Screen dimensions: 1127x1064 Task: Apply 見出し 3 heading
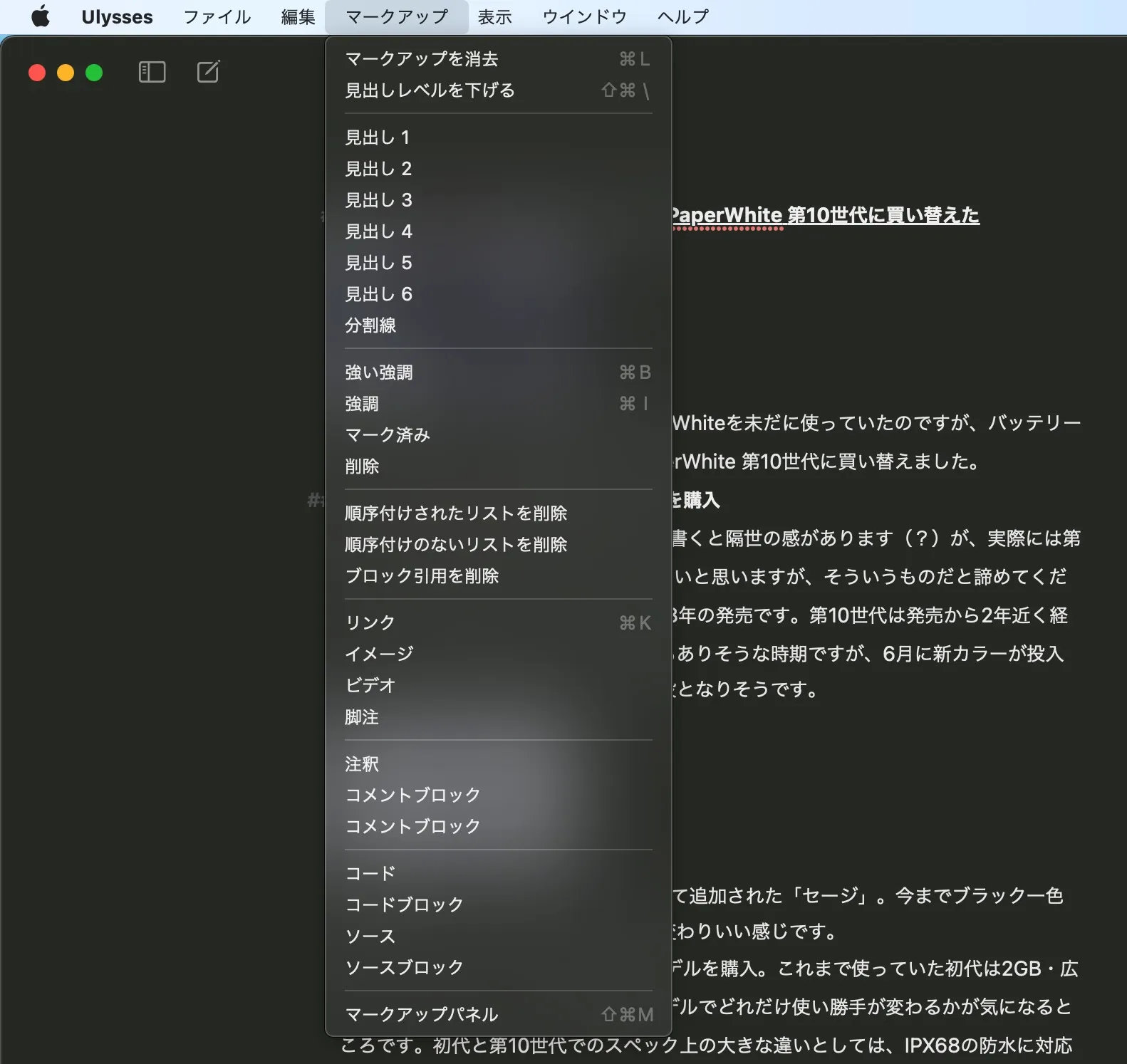(x=498, y=200)
